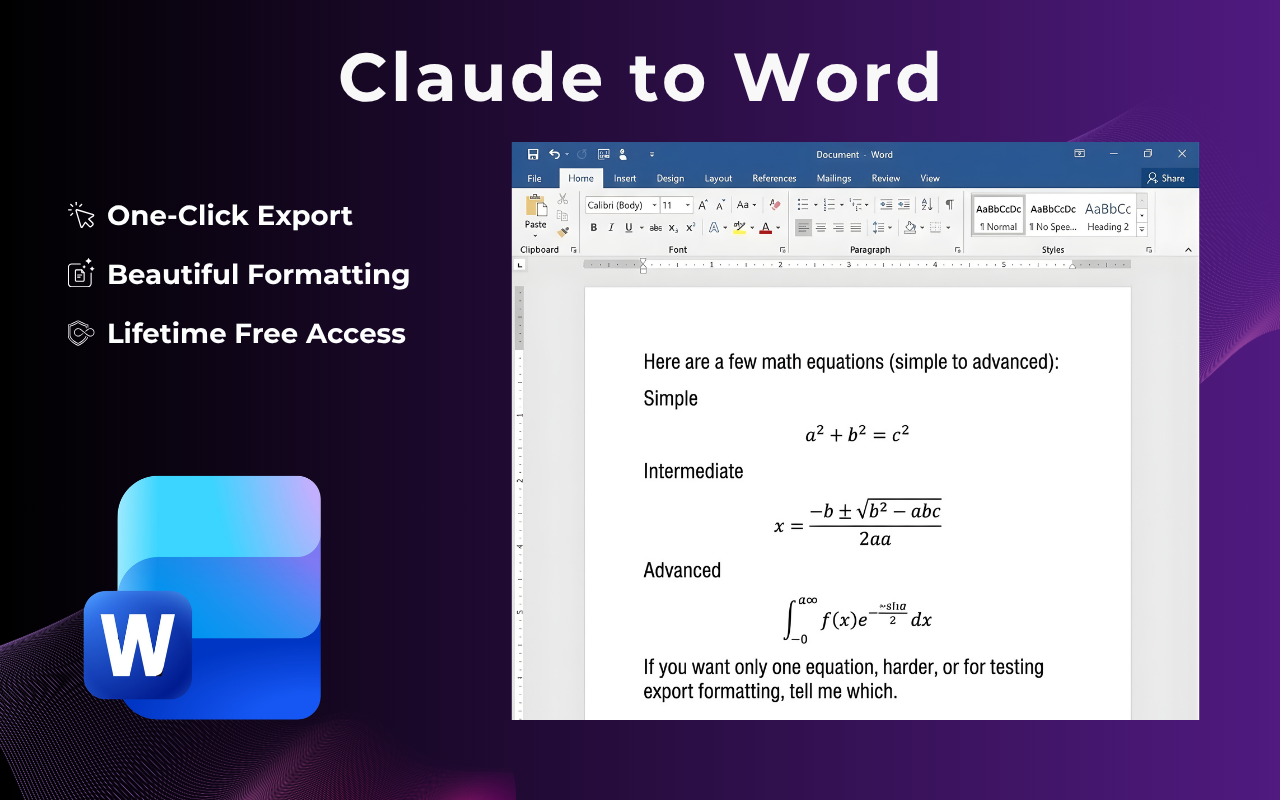Switch to the Layout tab
Screen dimensions: 1280x800
718,178
